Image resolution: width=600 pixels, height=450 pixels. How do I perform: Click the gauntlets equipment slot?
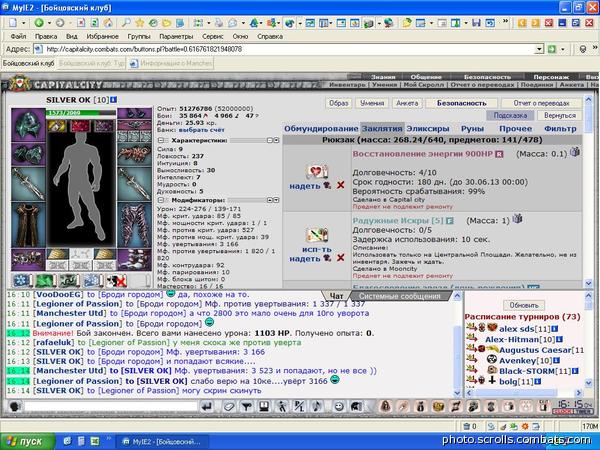point(28,154)
